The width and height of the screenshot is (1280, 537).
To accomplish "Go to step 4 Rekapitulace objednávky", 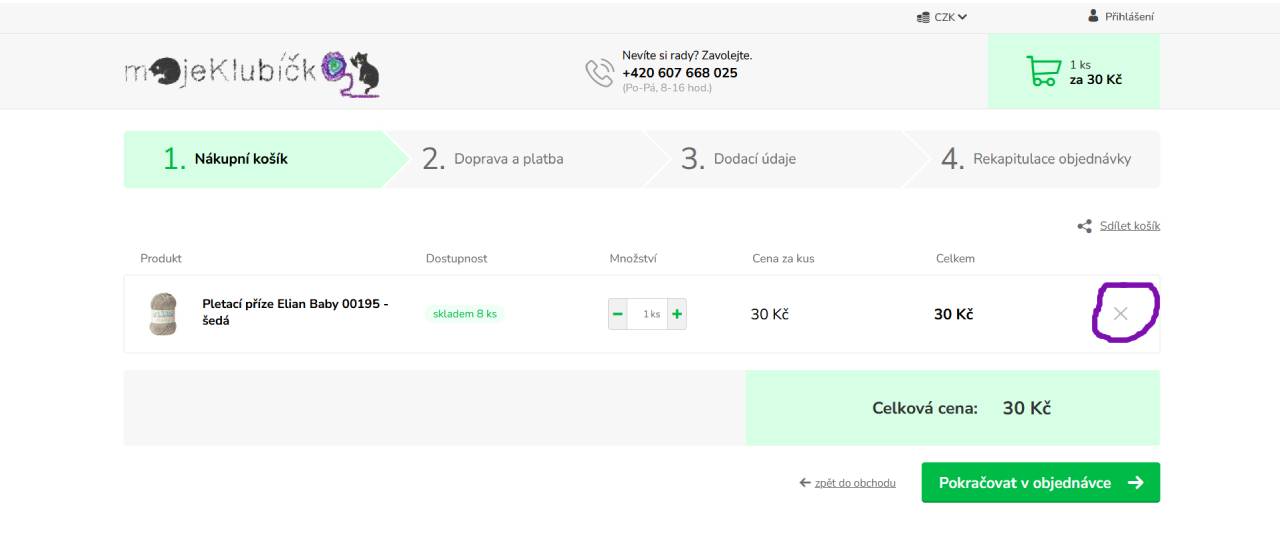I will (x=1031, y=159).
